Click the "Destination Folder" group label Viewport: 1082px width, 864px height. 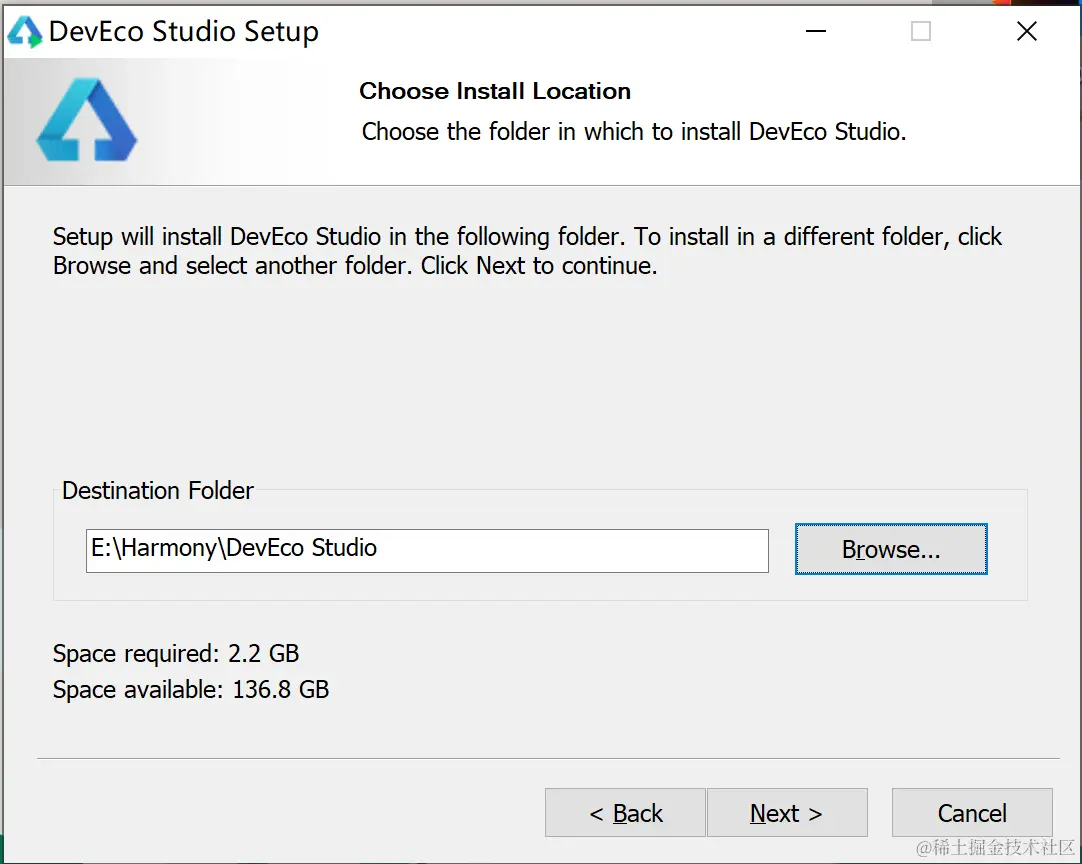pyautogui.click(x=158, y=490)
